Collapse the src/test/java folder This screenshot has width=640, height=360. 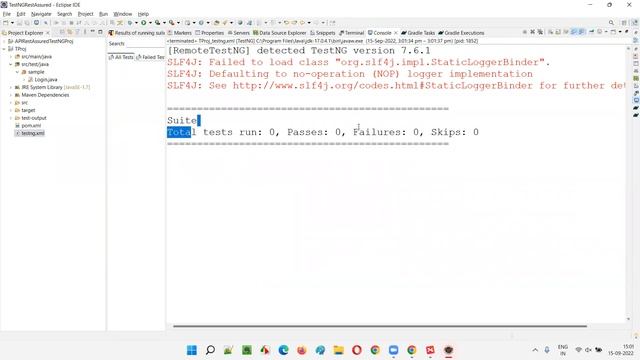coord(11,64)
